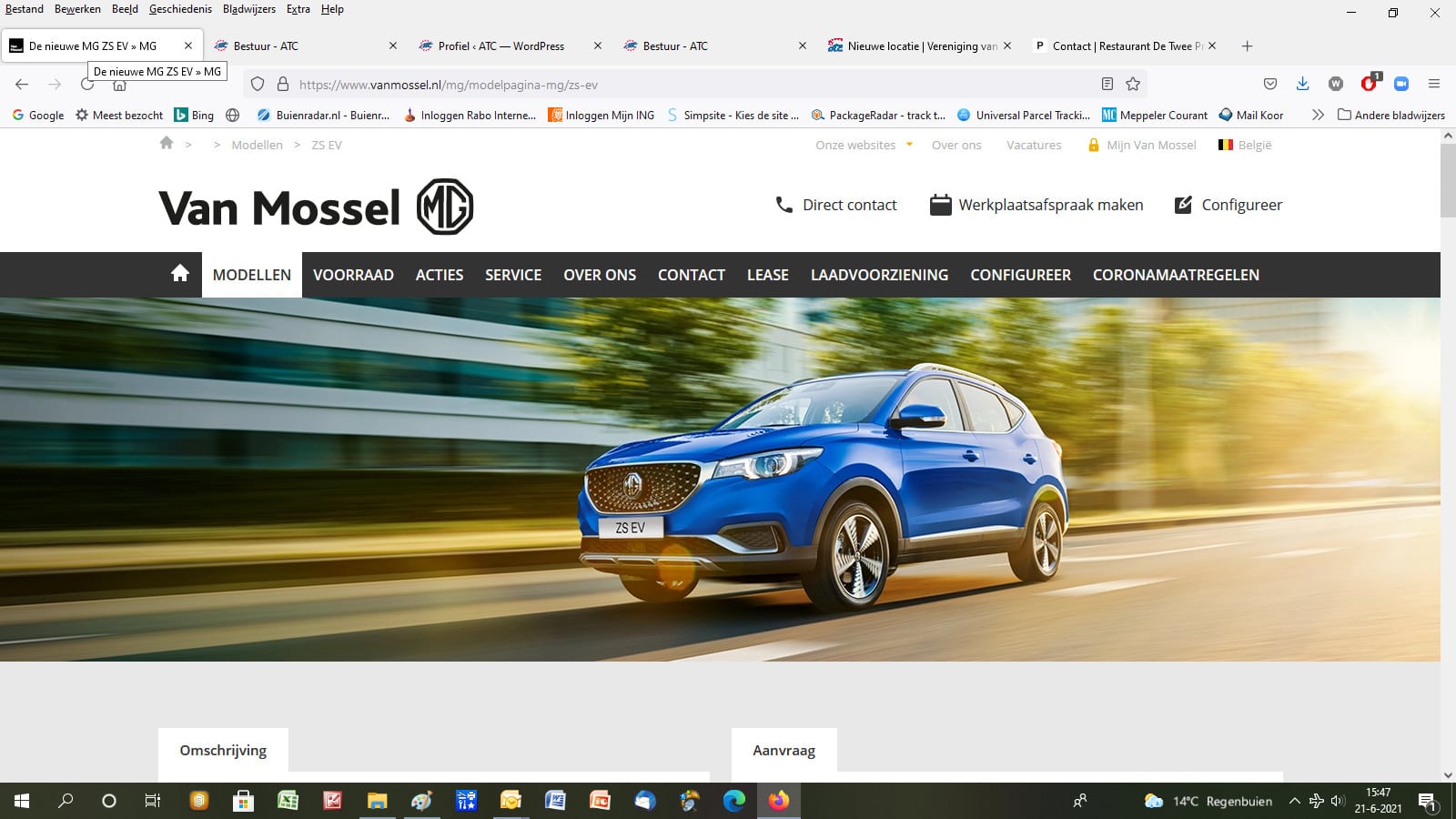Select the Aanvraag tab

[x=784, y=750]
